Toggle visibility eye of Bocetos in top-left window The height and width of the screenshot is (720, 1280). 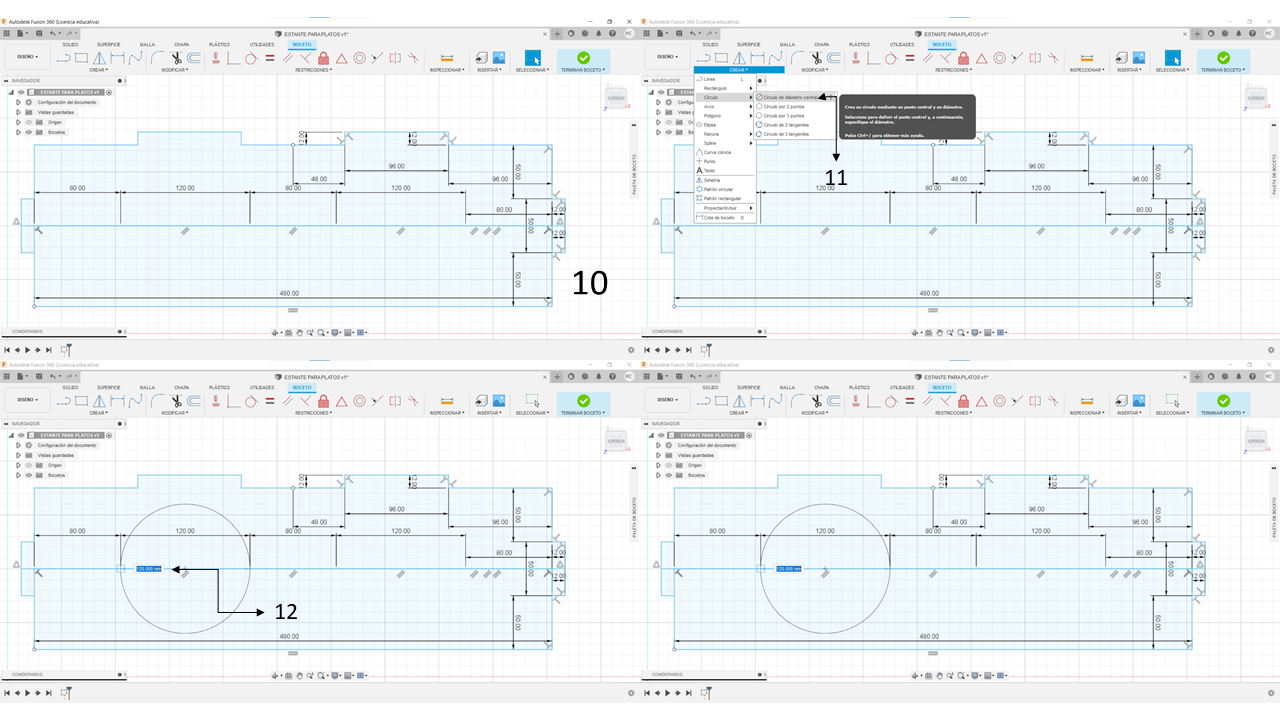[28, 132]
